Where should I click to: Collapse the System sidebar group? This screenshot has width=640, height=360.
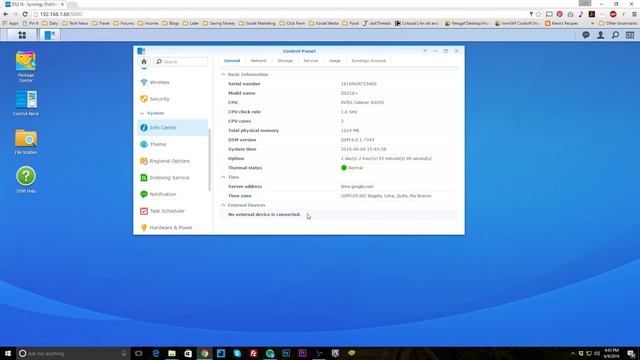point(142,113)
